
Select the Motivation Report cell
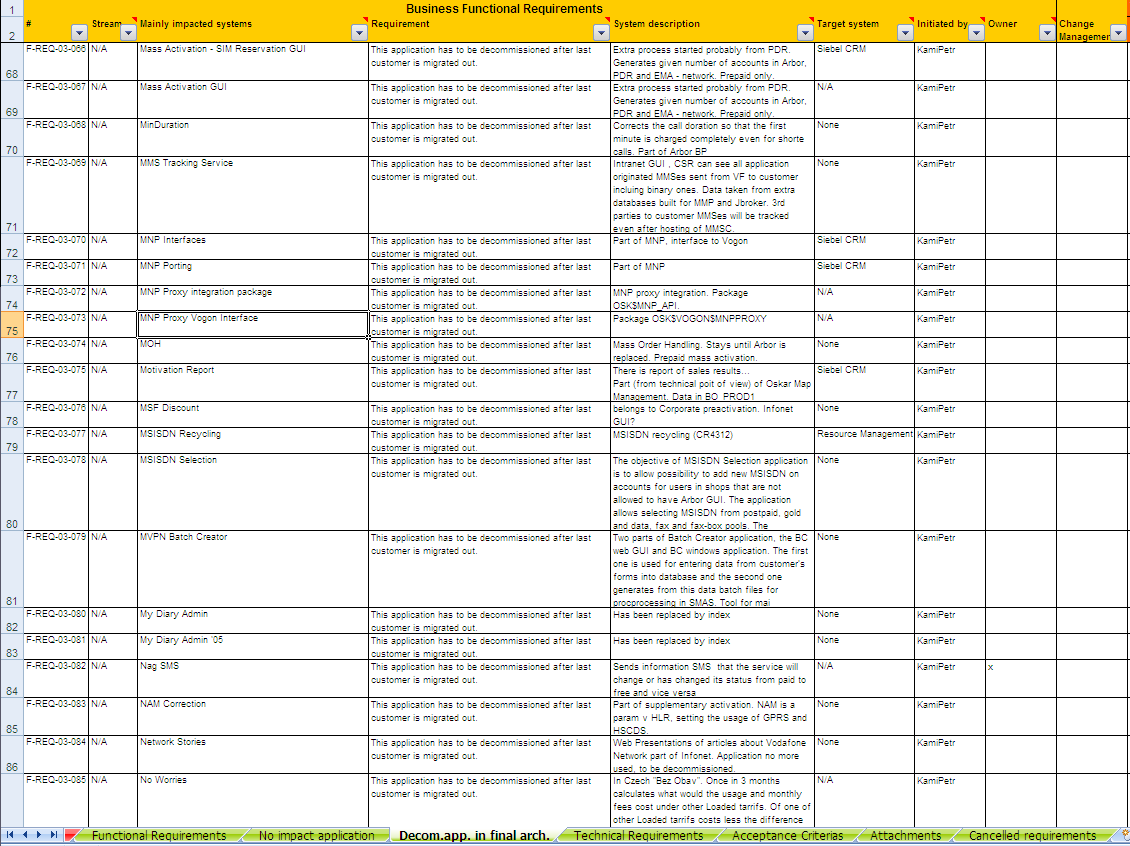[252, 383]
